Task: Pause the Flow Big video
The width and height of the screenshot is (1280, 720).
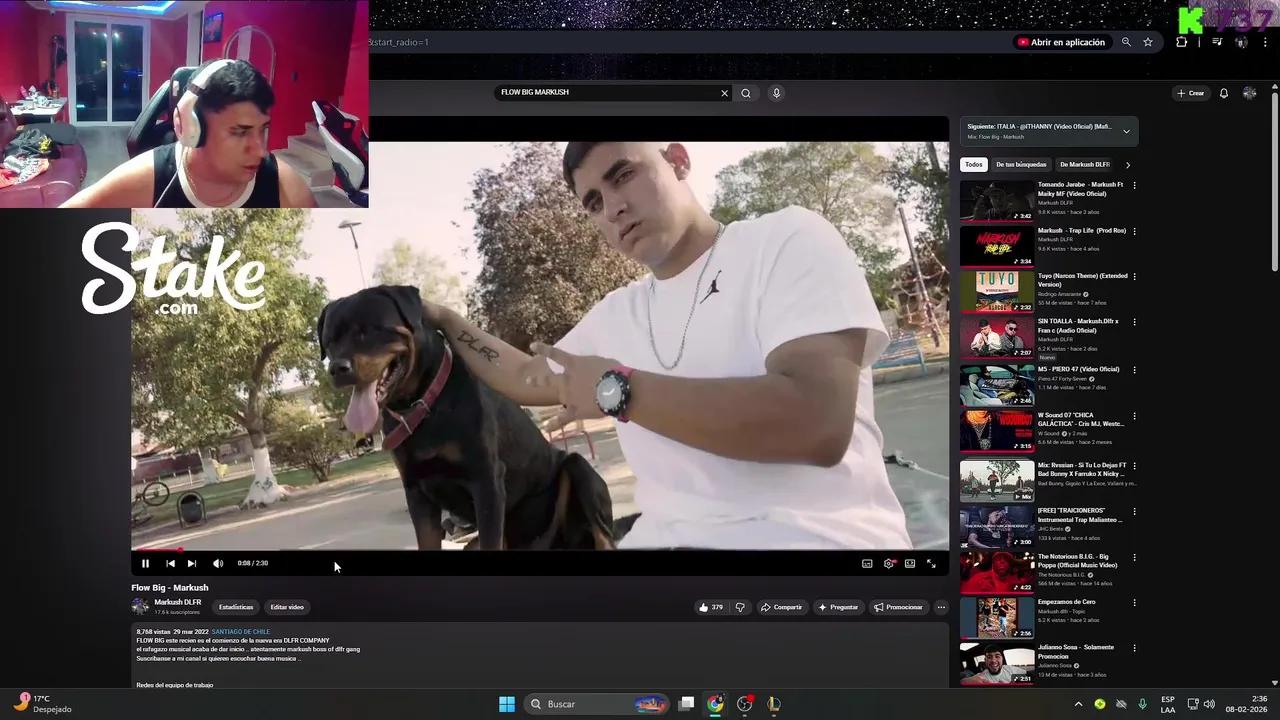Action: click(x=145, y=563)
